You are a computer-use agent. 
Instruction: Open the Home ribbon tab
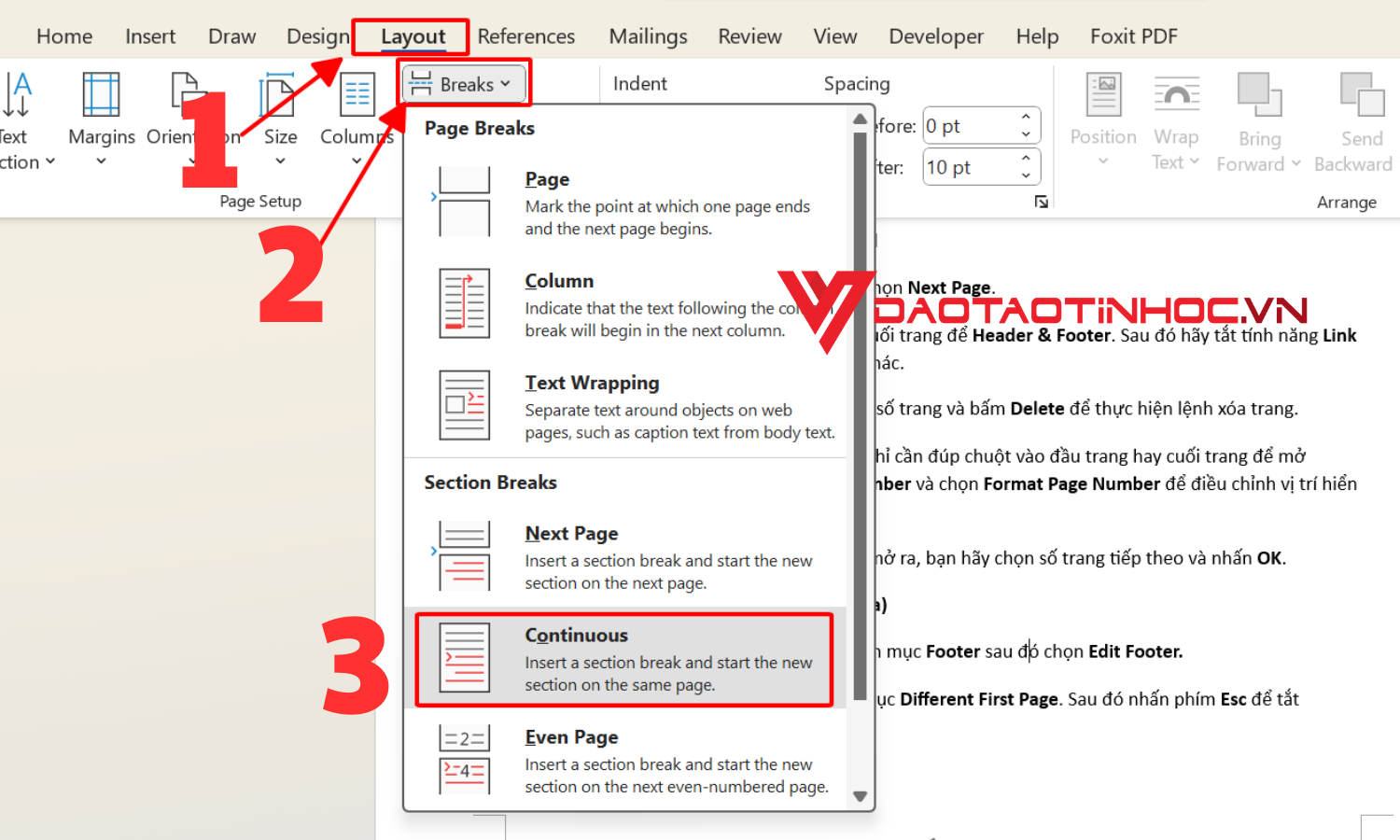(x=64, y=36)
